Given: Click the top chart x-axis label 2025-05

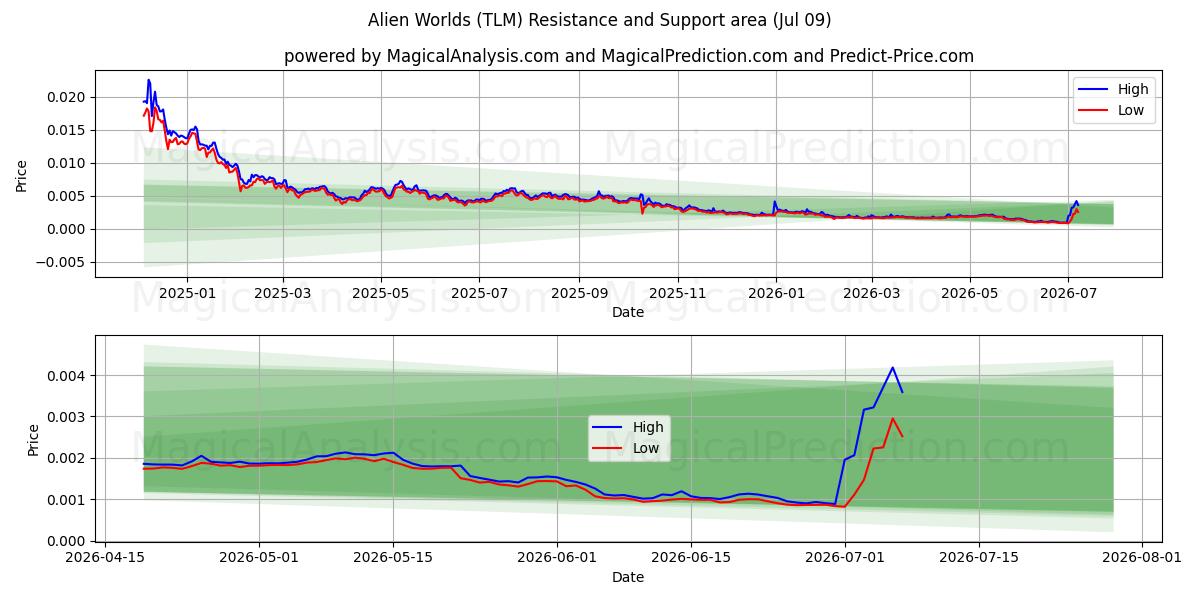Looking at the screenshot, I should tap(381, 294).
